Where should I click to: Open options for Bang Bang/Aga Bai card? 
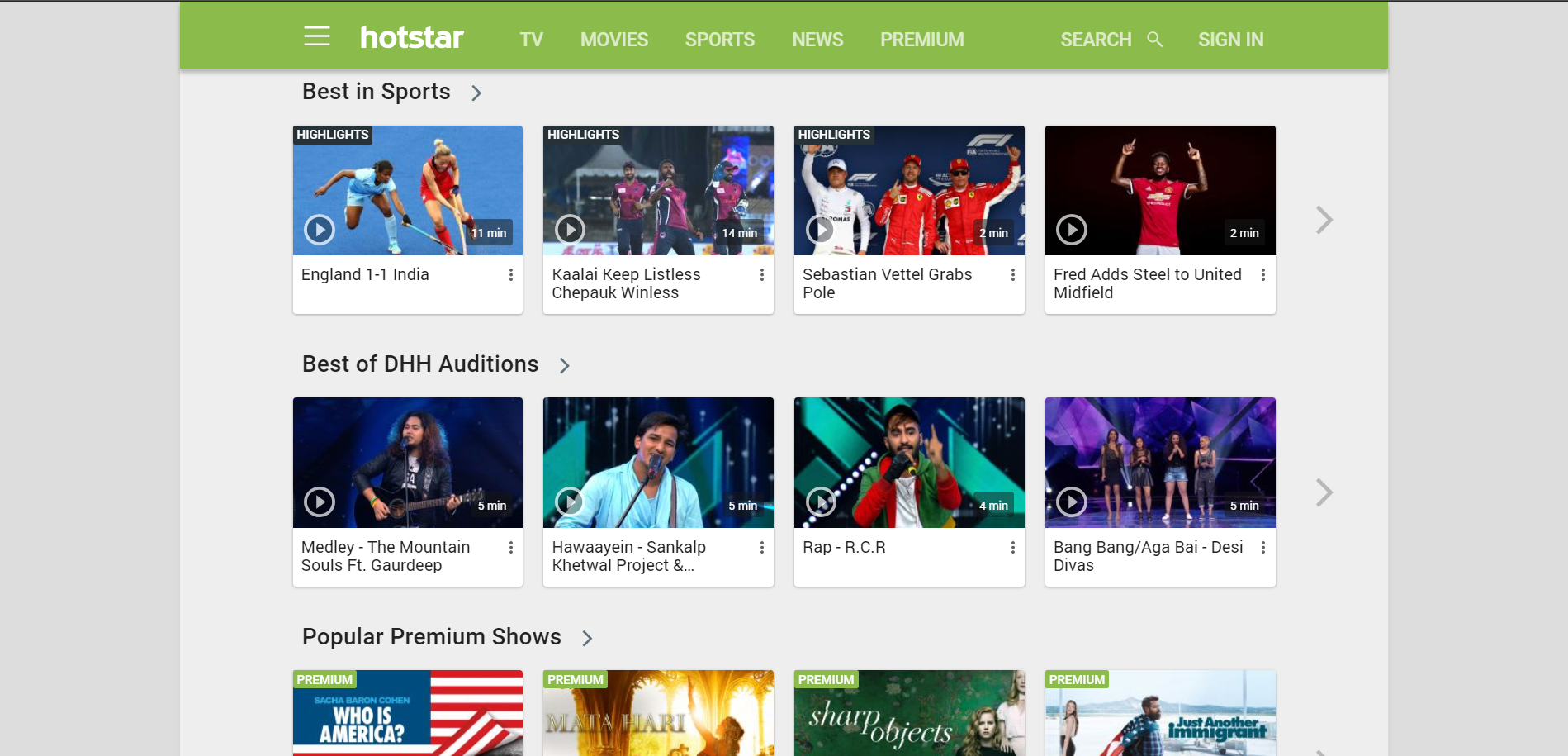tap(1263, 548)
